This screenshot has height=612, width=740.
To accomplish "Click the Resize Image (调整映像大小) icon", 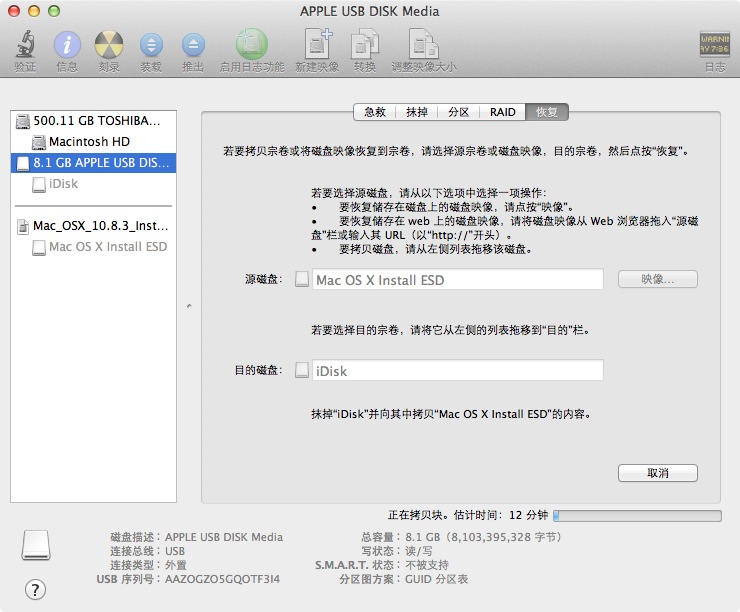I will tap(423, 44).
